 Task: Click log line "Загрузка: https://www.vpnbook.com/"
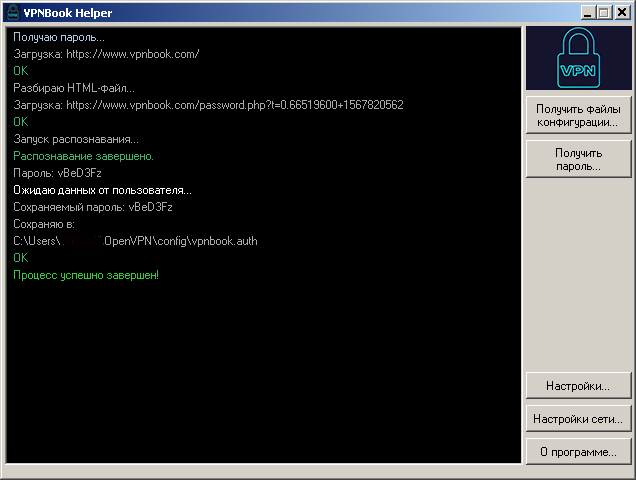pos(106,54)
